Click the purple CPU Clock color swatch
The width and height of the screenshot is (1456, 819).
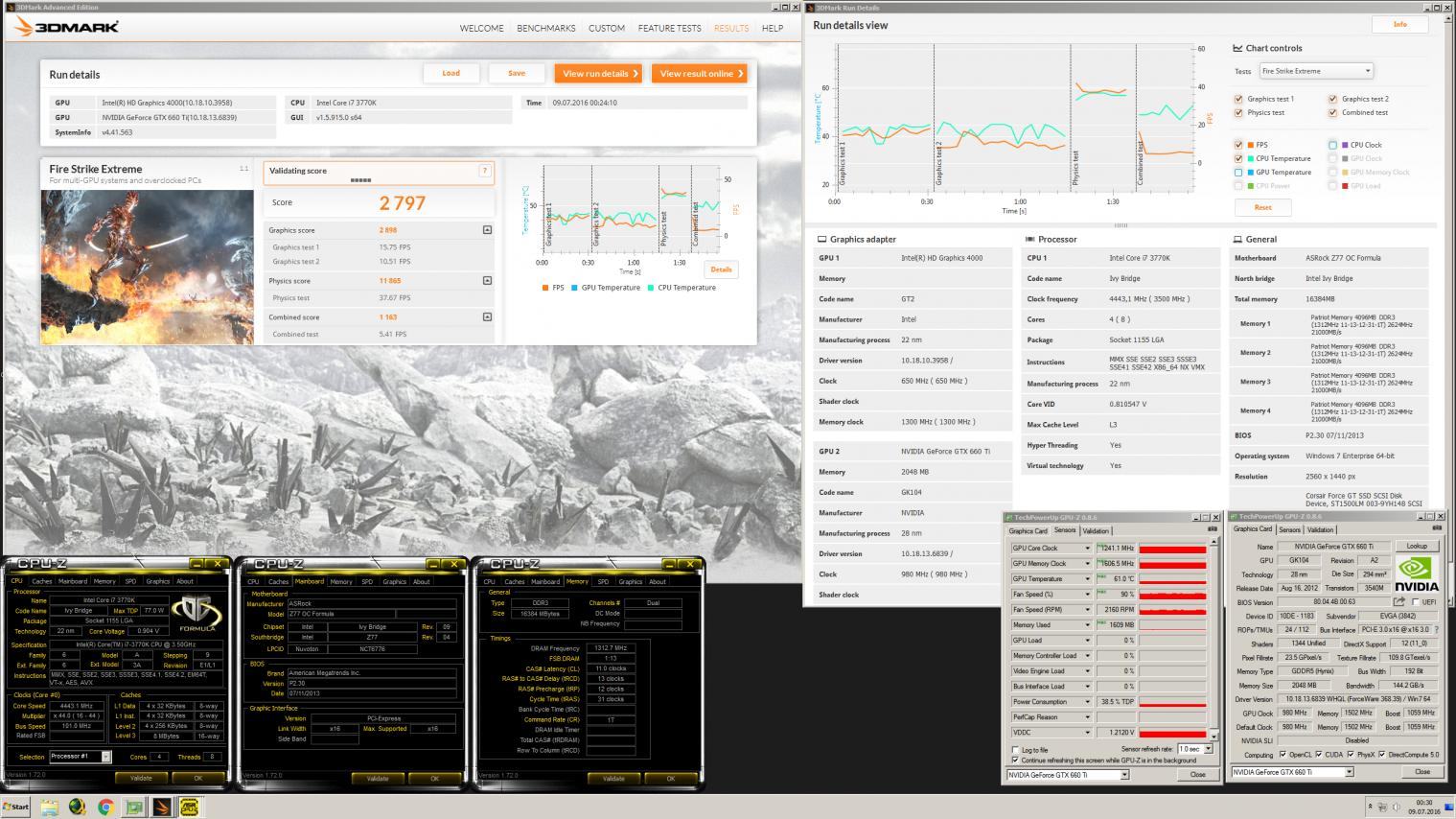(x=1345, y=145)
